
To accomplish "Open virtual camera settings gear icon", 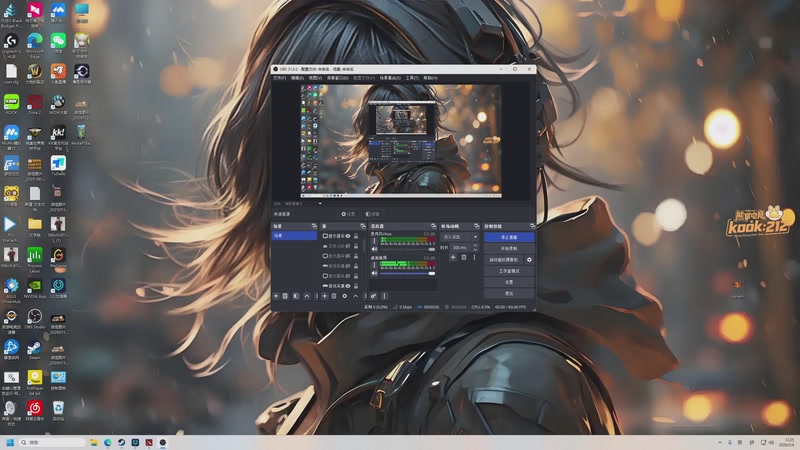I will pos(529,260).
